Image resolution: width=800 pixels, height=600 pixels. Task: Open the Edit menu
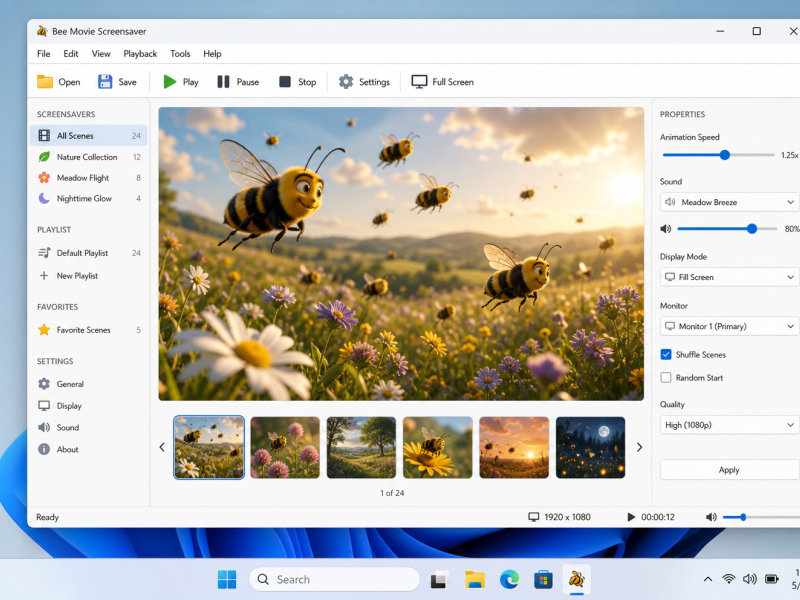pyautogui.click(x=71, y=54)
